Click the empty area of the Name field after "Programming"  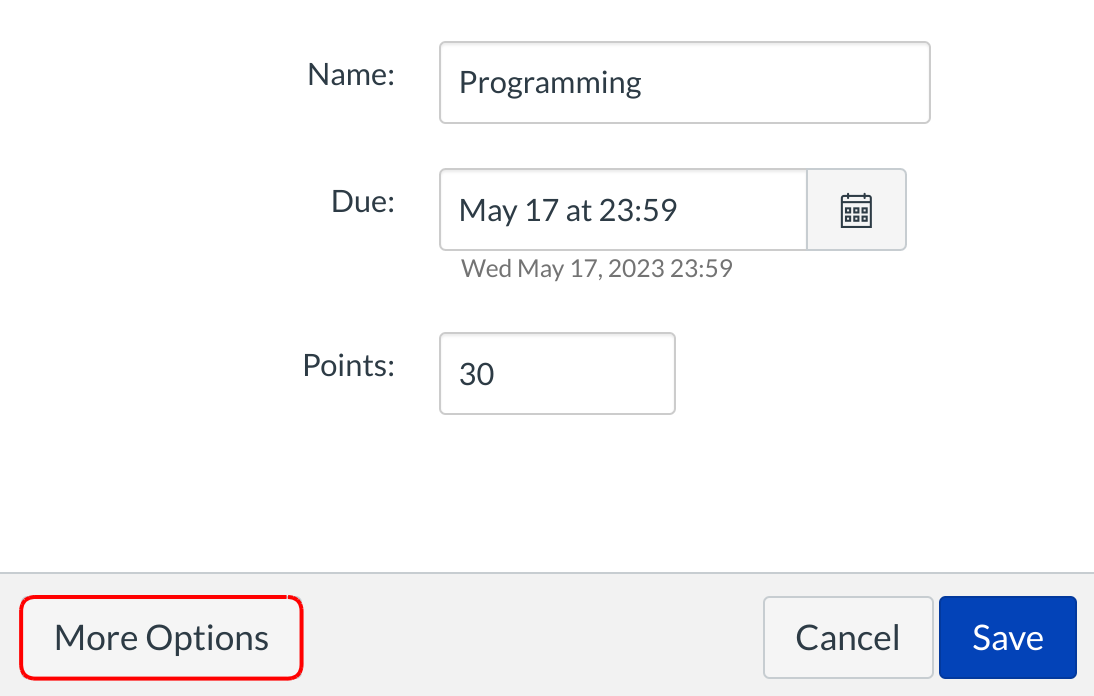[800, 82]
